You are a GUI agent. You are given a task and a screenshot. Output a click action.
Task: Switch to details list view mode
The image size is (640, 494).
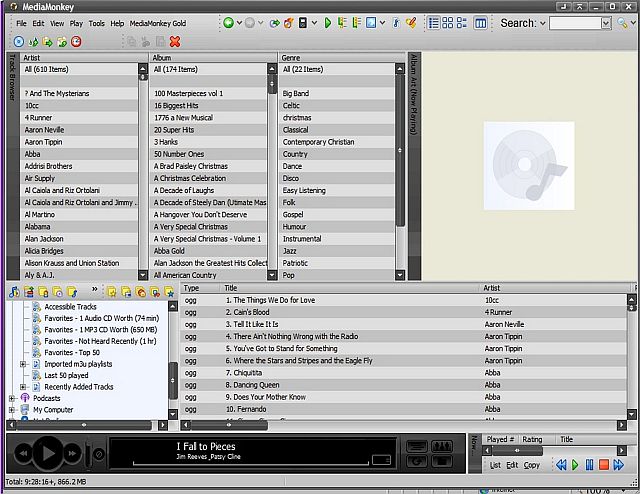(433, 23)
